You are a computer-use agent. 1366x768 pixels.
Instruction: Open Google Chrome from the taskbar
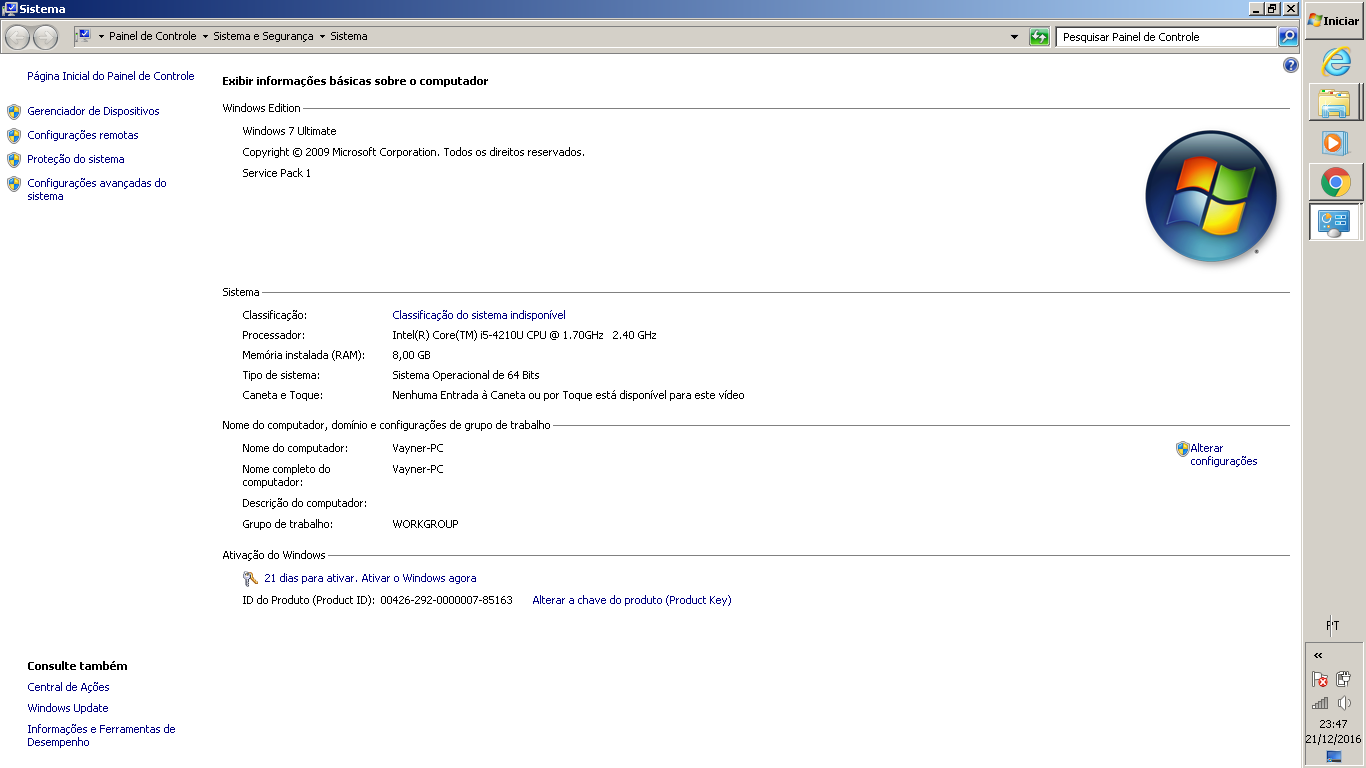[x=1335, y=182]
